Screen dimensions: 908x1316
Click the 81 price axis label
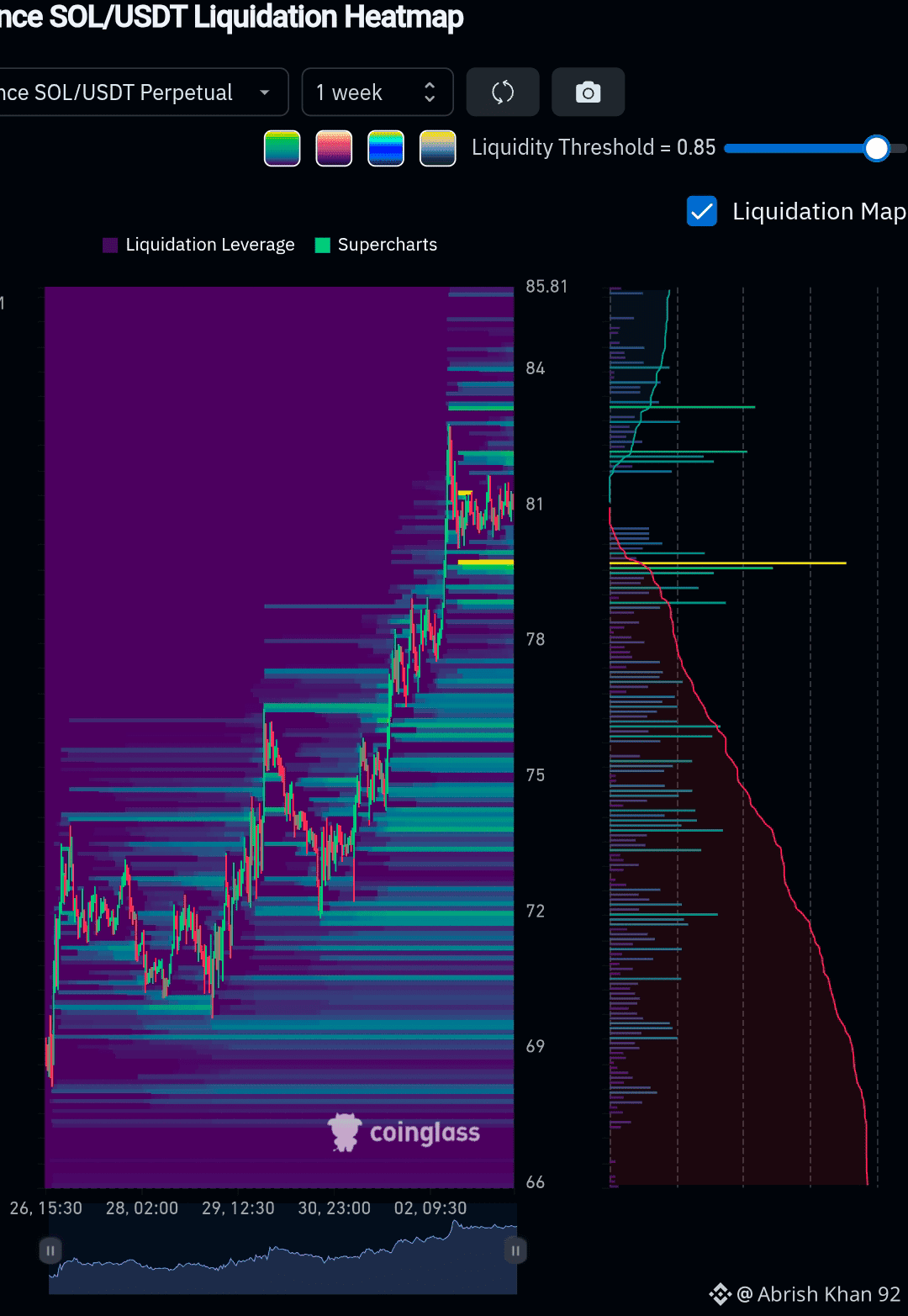pos(536,504)
